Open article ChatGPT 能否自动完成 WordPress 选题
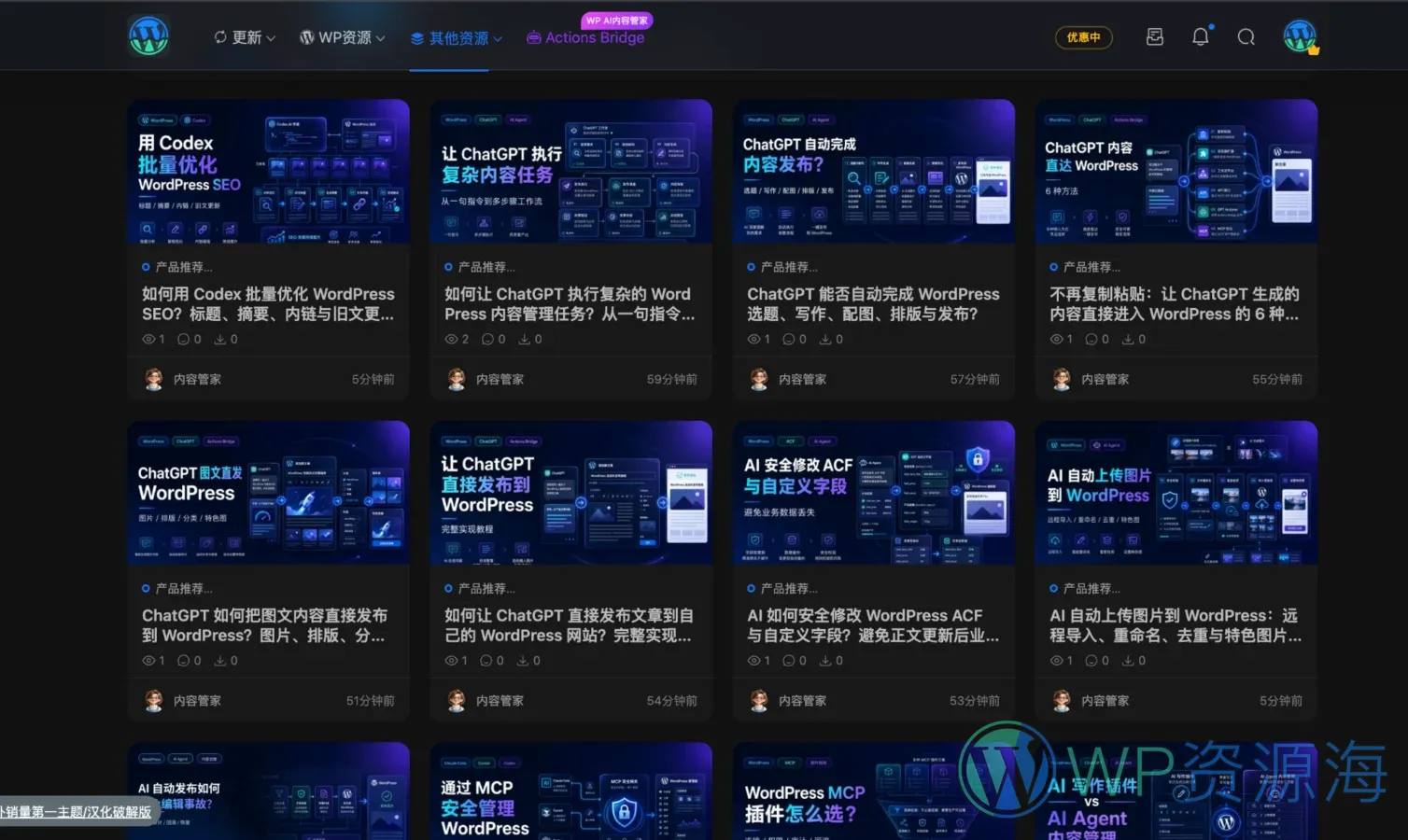Screen dimensions: 1408x840 873,304
